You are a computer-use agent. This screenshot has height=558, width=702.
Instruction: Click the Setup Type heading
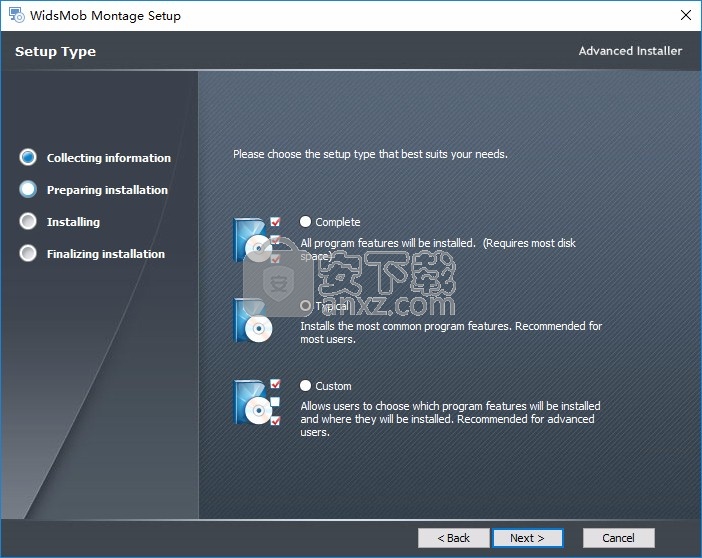point(56,52)
